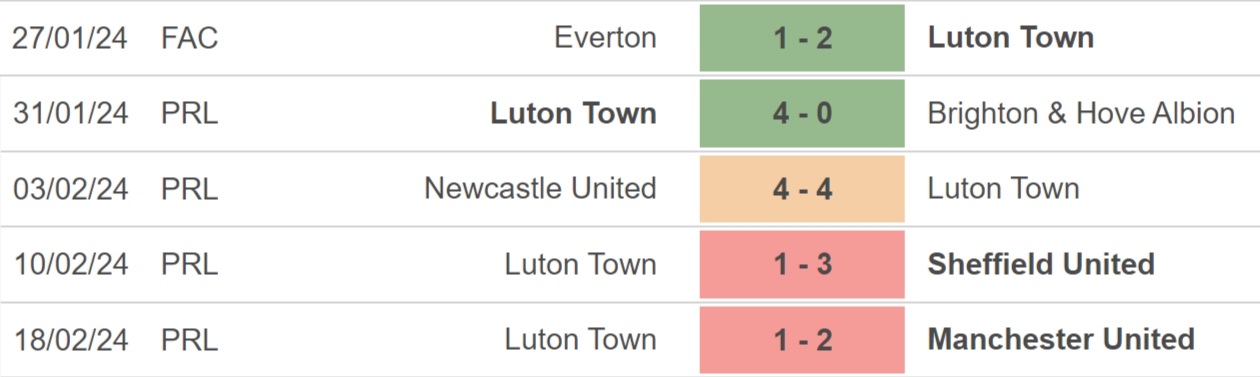Click Luton Town in Manchester United row
The height and width of the screenshot is (377, 1260).
click(x=581, y=339)
